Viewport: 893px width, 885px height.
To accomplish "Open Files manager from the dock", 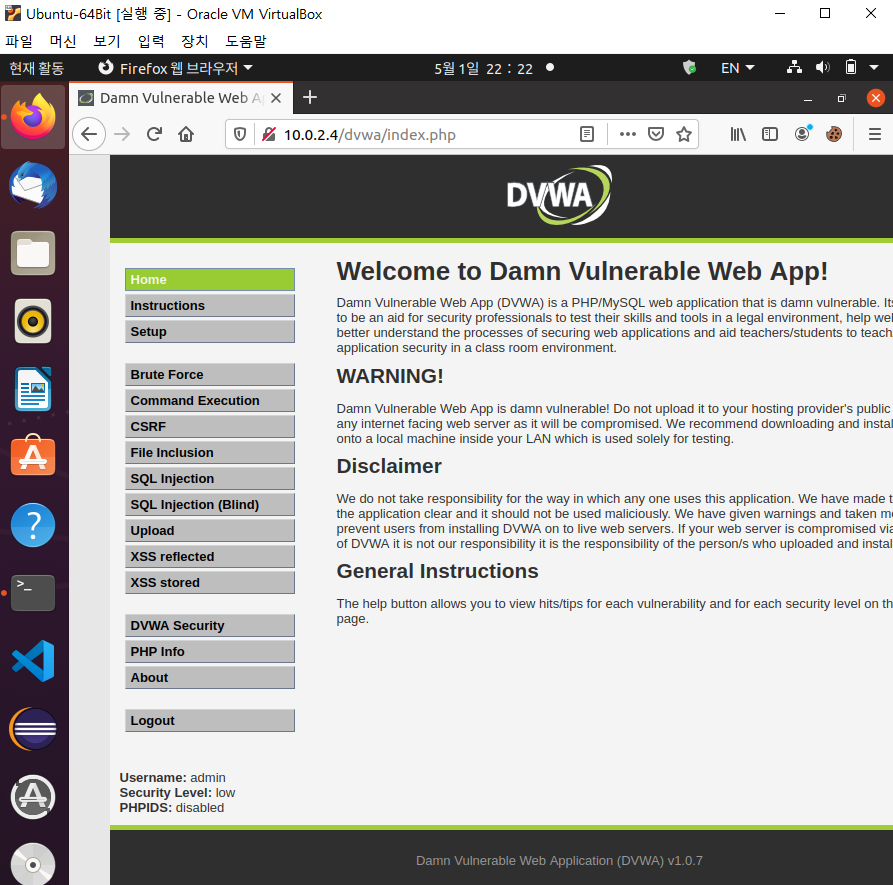I will click(x=33, y=253).
